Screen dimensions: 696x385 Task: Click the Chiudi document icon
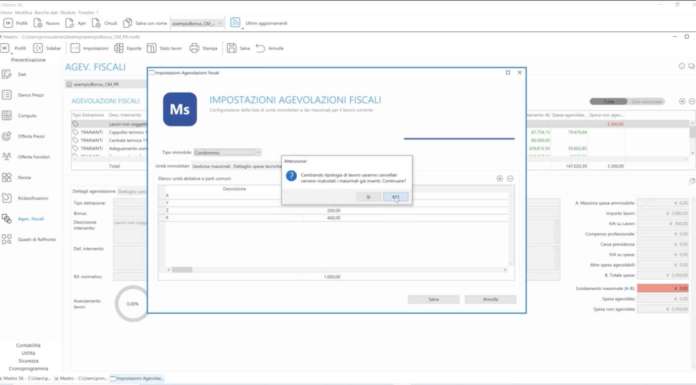(x=96, y=23)
